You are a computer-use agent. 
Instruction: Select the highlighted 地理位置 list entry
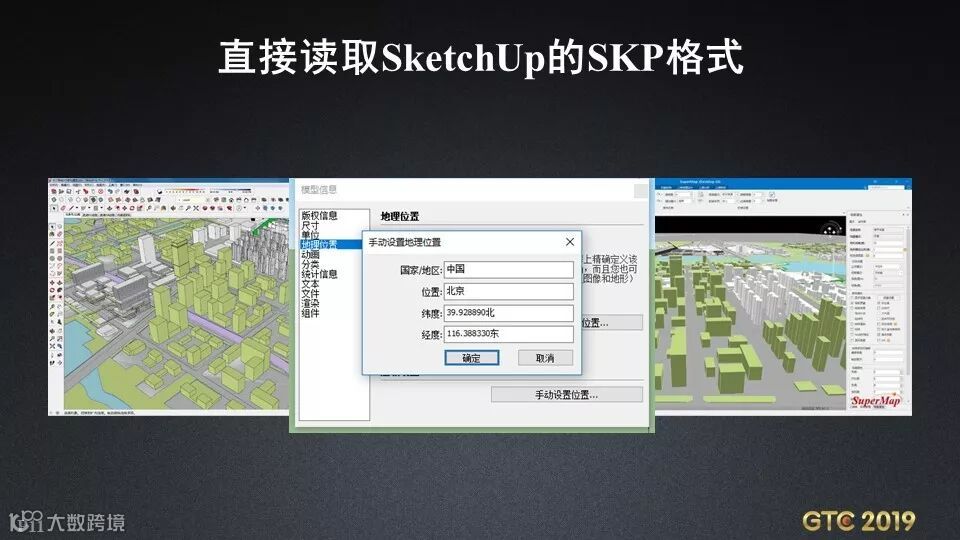pos(331,244)
